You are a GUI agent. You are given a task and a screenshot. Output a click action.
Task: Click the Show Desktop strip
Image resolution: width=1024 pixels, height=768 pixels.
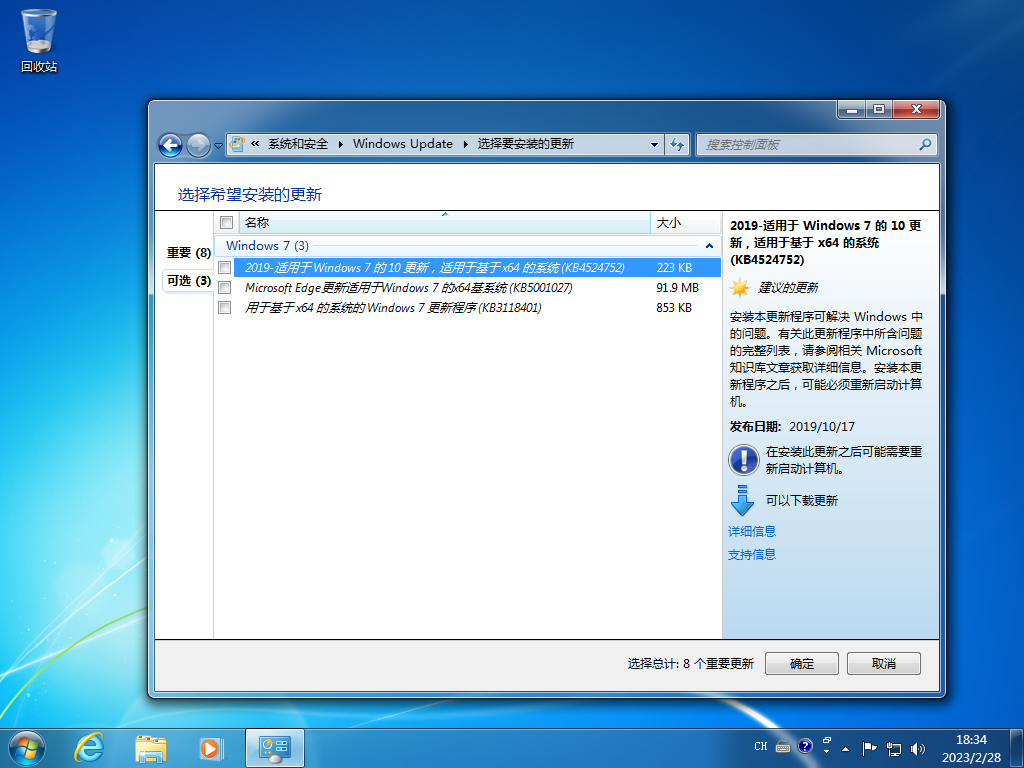tap(1017, 748)
